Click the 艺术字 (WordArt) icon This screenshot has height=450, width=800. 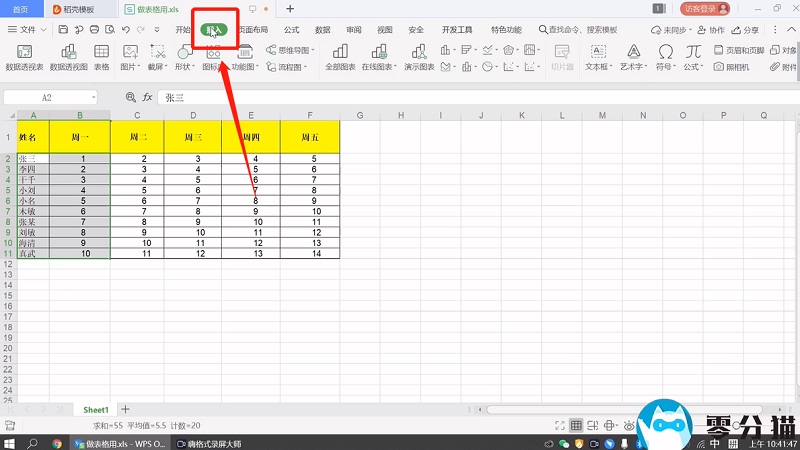632,56
